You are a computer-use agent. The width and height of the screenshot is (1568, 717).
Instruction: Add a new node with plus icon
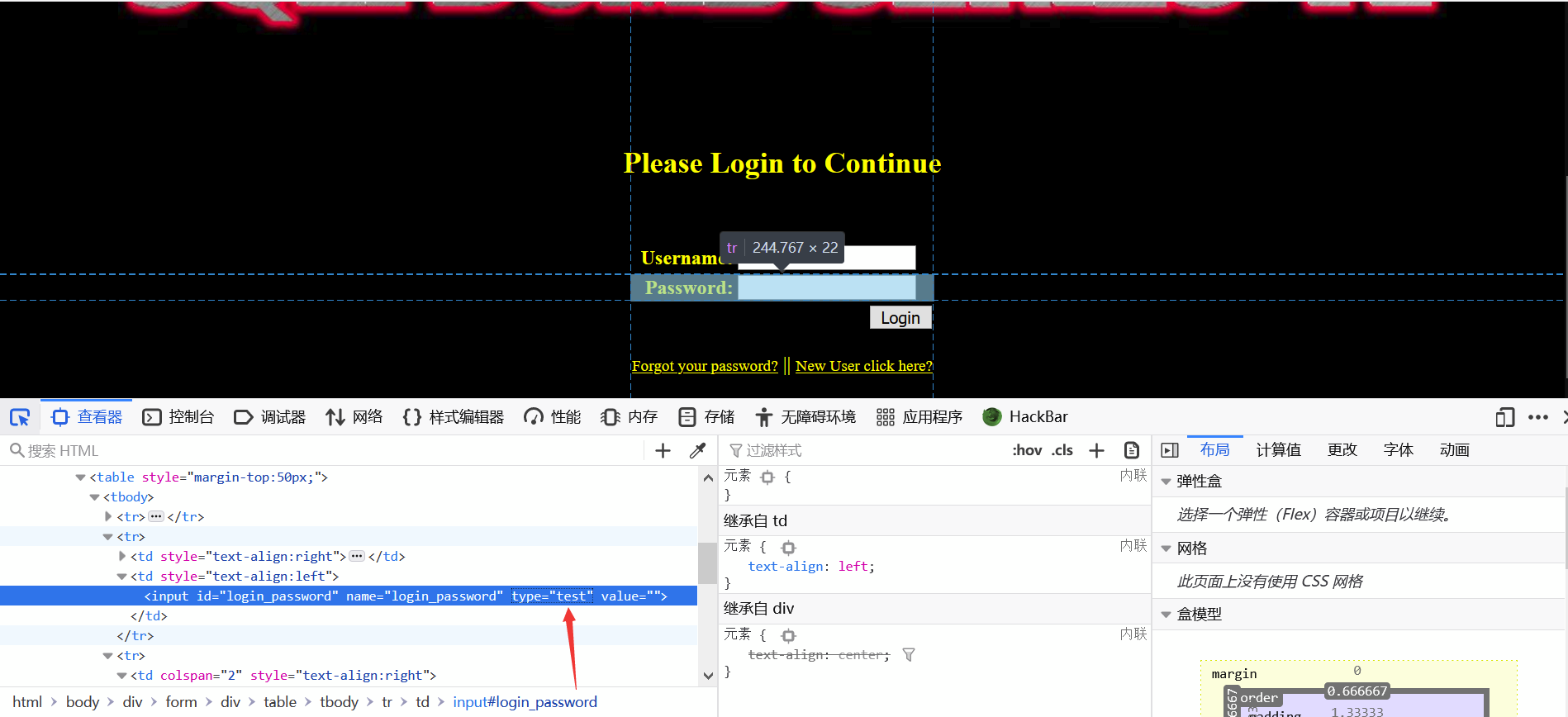[663, 450]
